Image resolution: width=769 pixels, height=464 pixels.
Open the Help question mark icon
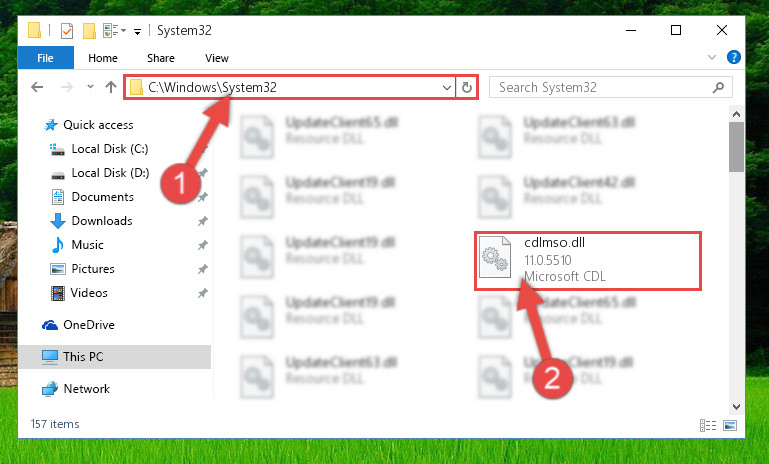[x=734, y=57]
